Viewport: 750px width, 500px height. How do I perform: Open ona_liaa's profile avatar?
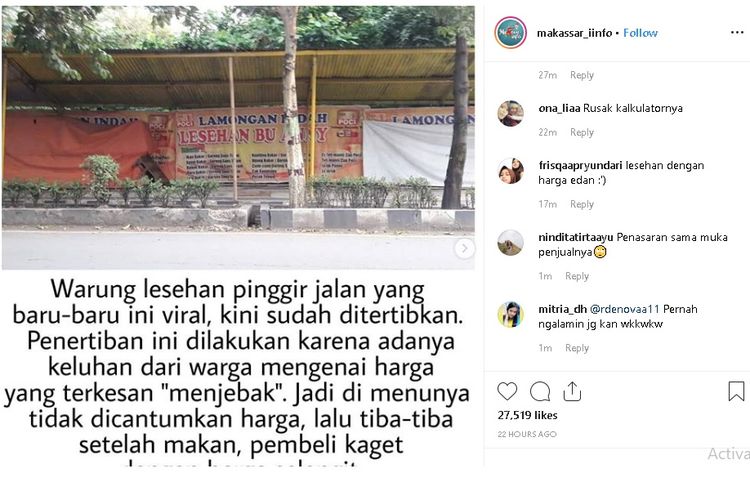coord(510,113)
